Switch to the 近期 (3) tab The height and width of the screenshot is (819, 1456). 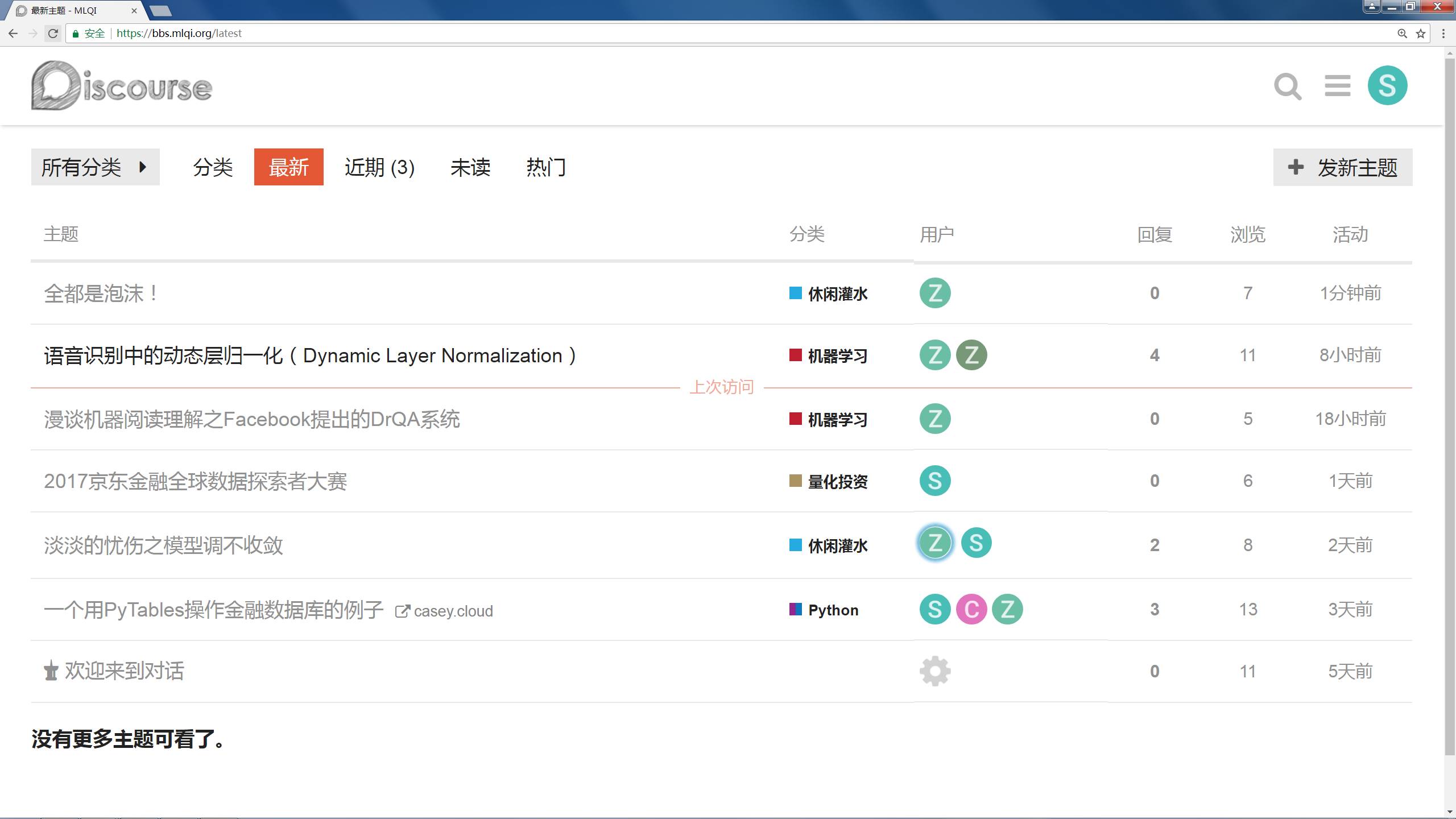(379, 167)
